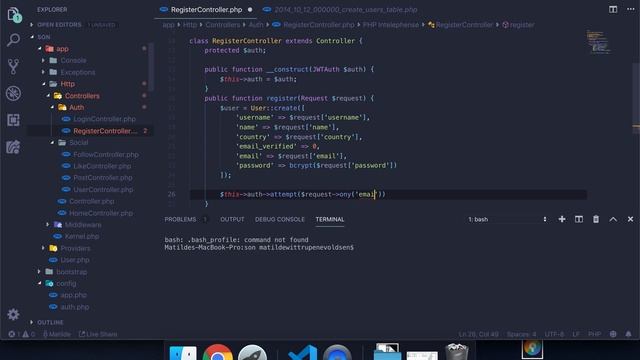This screenshot has width=640, height=360.
Task: Open the Live Share activity bar icon
Action: tap(13, 147)
